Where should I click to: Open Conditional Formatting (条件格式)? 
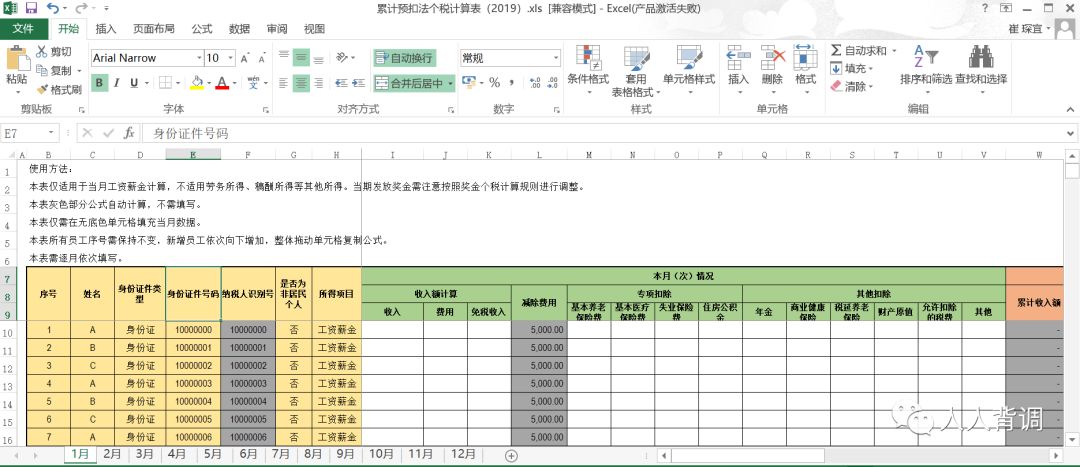pos(588,70)
